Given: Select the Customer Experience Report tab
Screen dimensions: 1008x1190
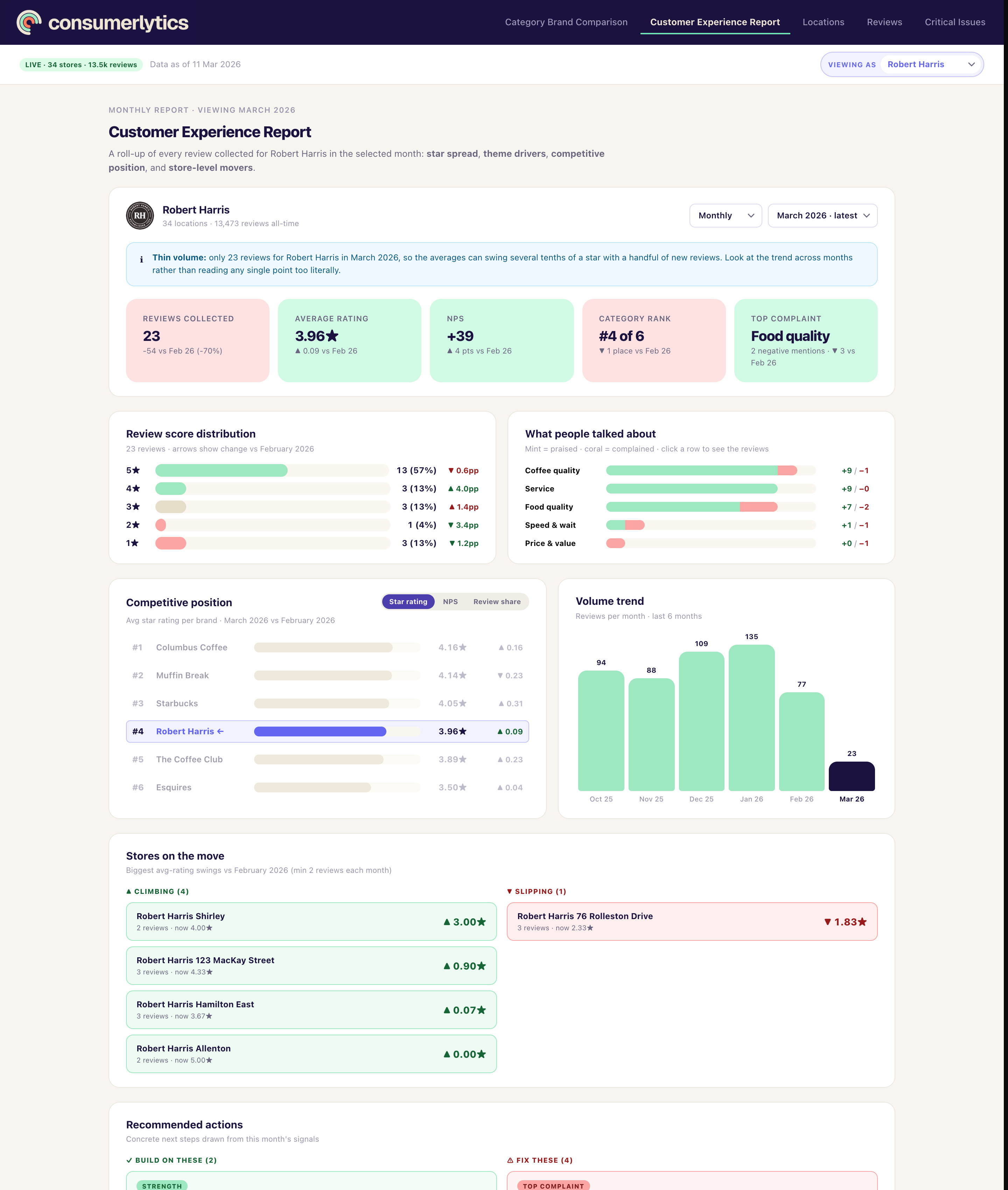Looking at the screenshot, I should pyautogui.click(x=715, y=22).
